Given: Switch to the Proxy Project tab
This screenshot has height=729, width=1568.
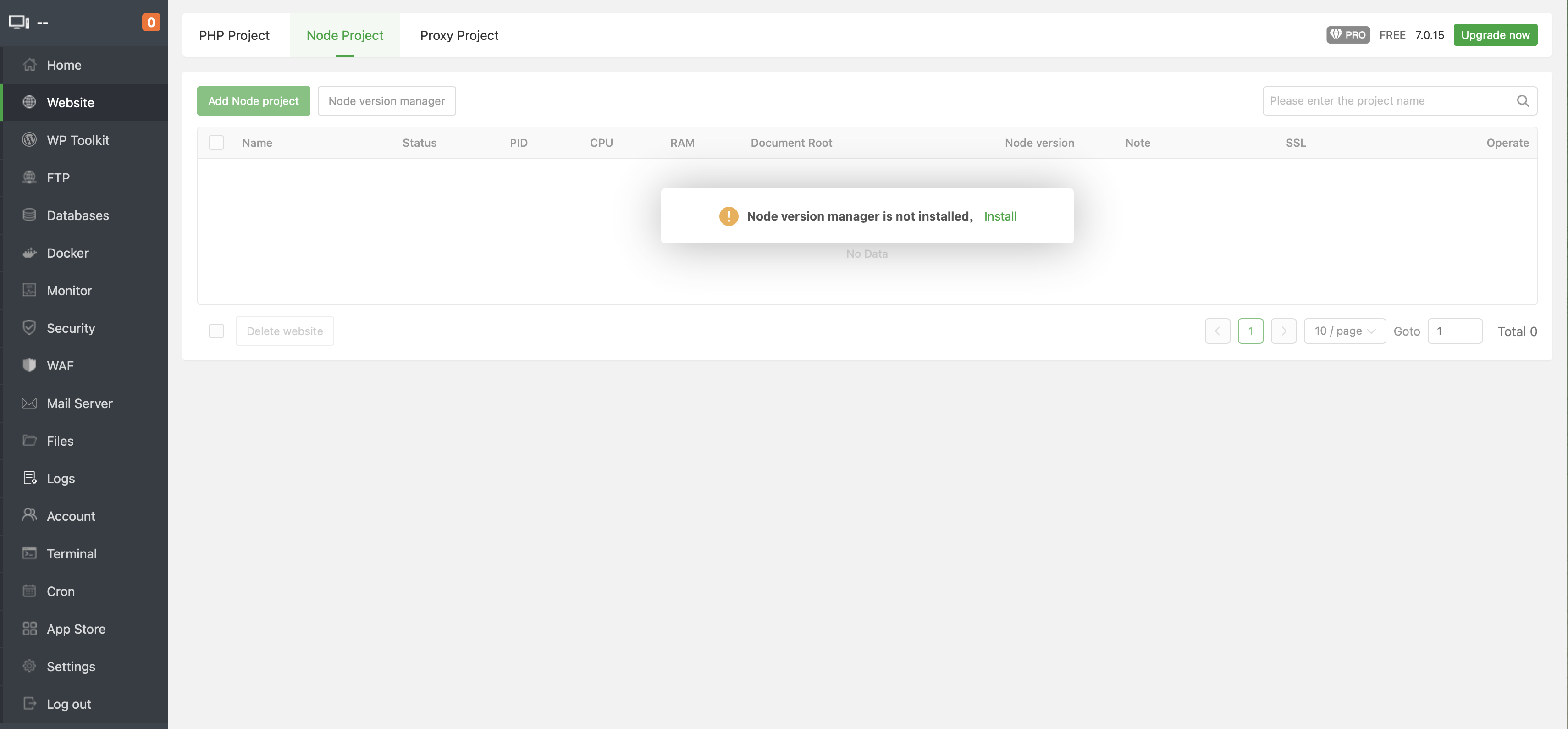Looking at the screenshot, I should (x=459, y=35).
